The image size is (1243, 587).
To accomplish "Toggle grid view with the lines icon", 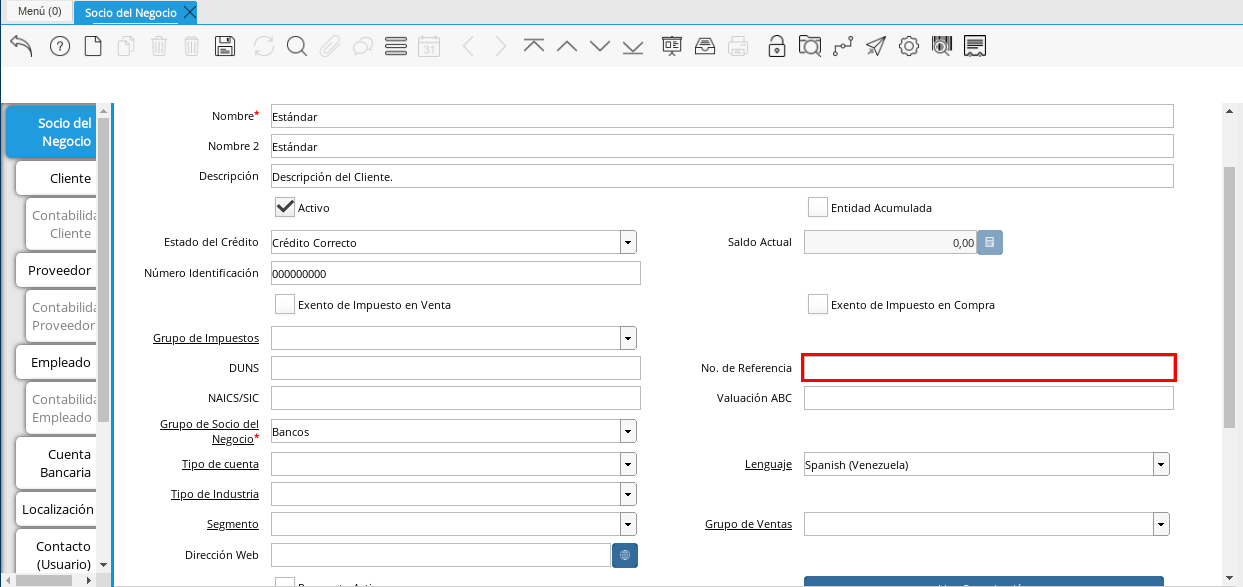I will (395, 46).
